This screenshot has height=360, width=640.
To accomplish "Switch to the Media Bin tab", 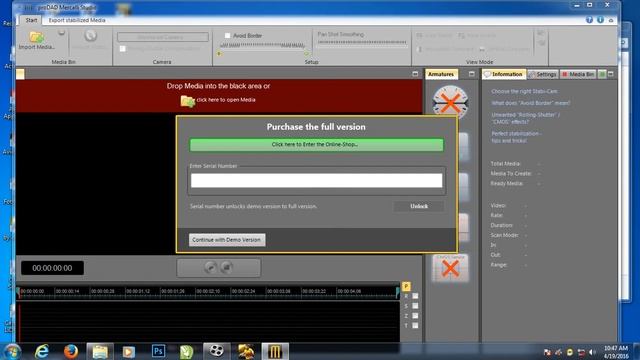I will coord(578,74).
